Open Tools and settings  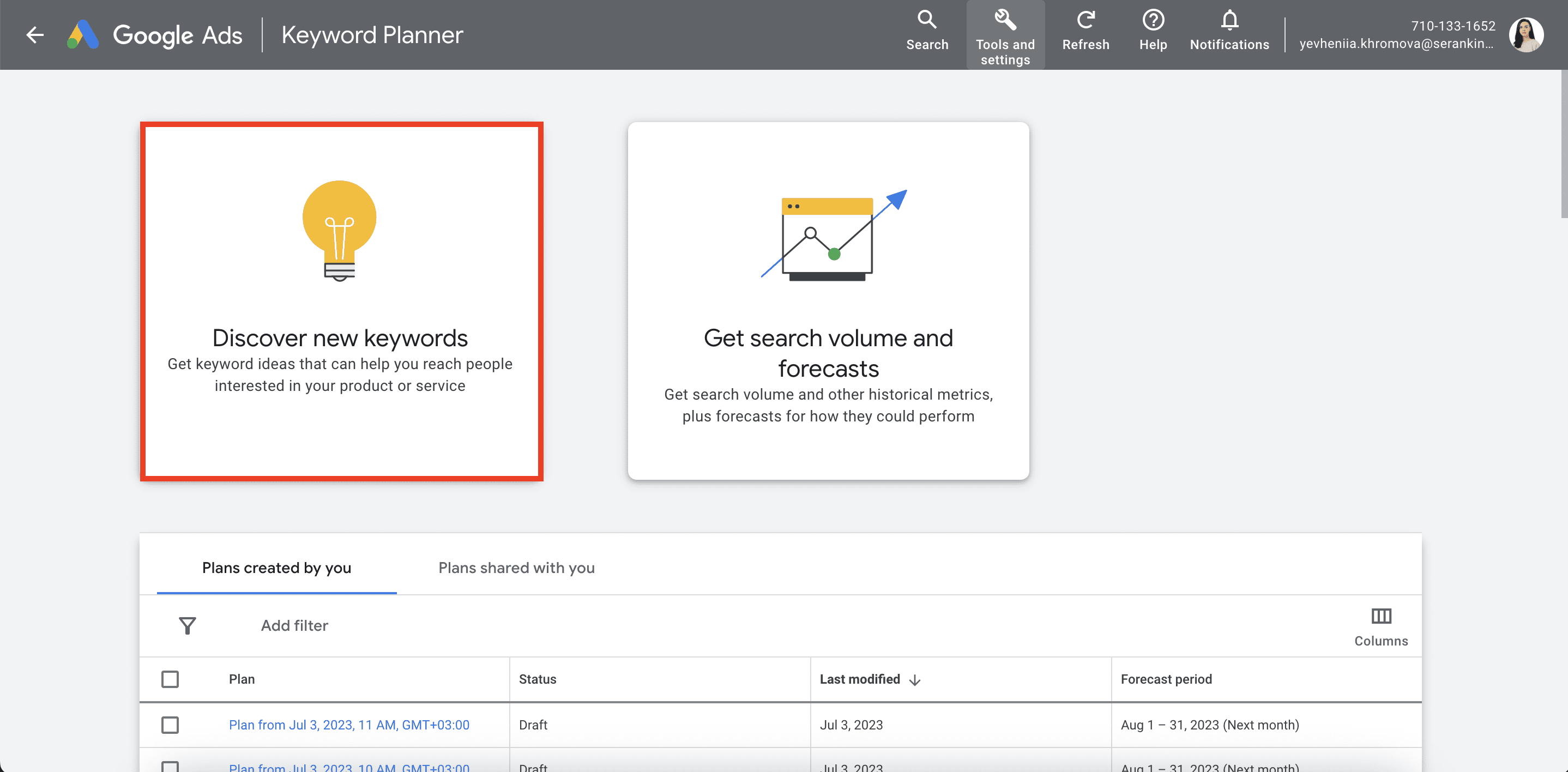click(1005, 35)
